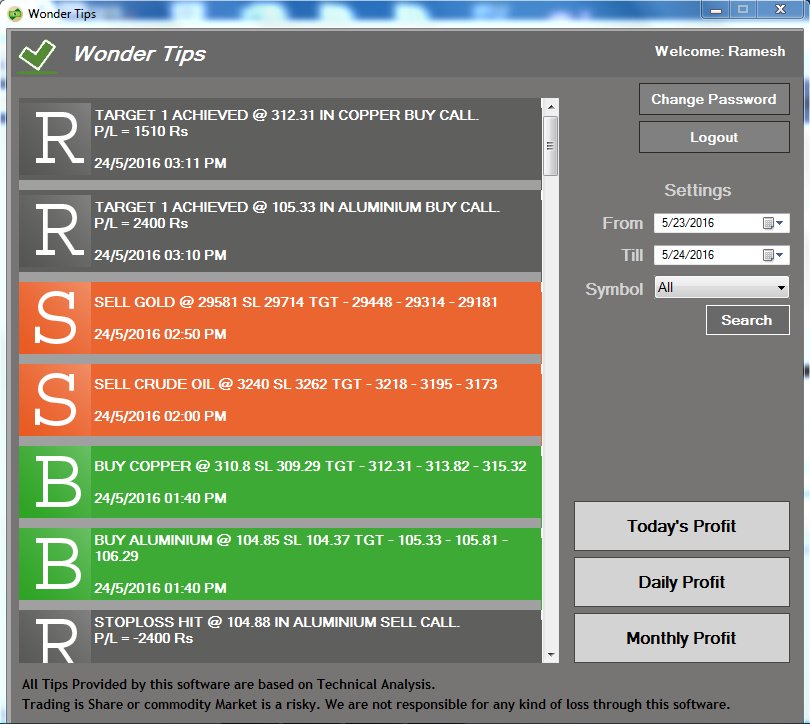Click S icon of Sell Crude Oil tip
This screenshot has width=810, height=724.
pyautogui.click(x=55, y=400)
